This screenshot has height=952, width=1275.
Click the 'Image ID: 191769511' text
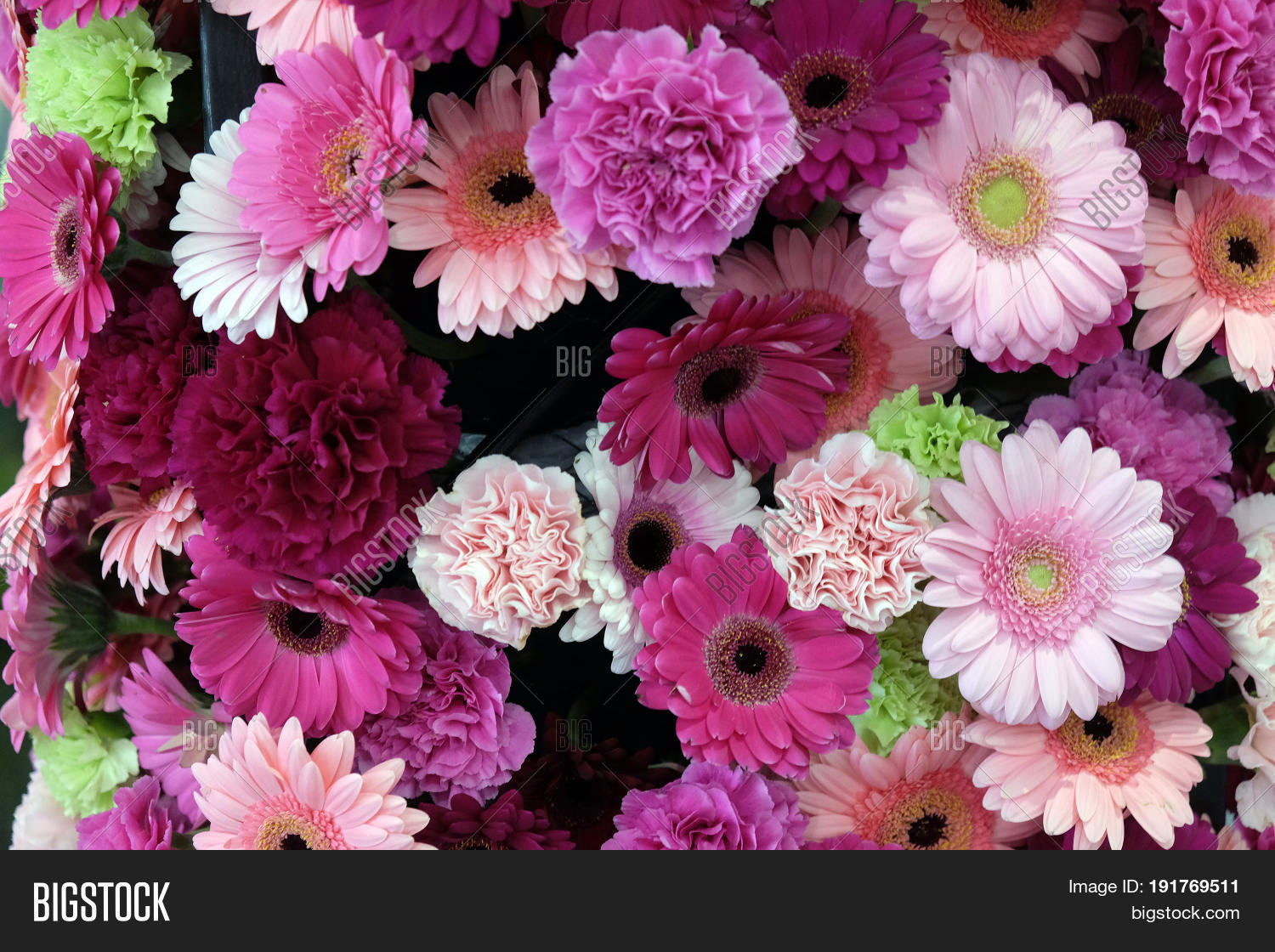[x=1153, y=887]
